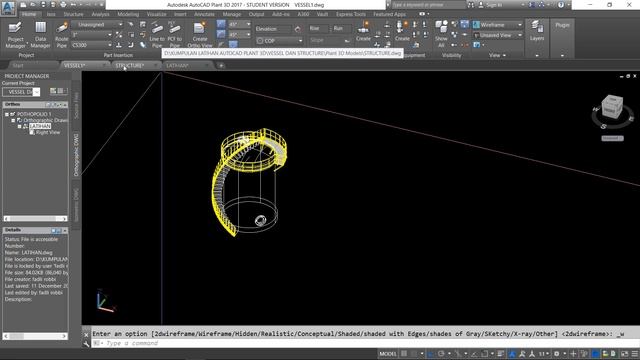Screen dimensions: 640x360
Task: Click the elevation pick icon beside Elevation field
Action: coord(298,29)
